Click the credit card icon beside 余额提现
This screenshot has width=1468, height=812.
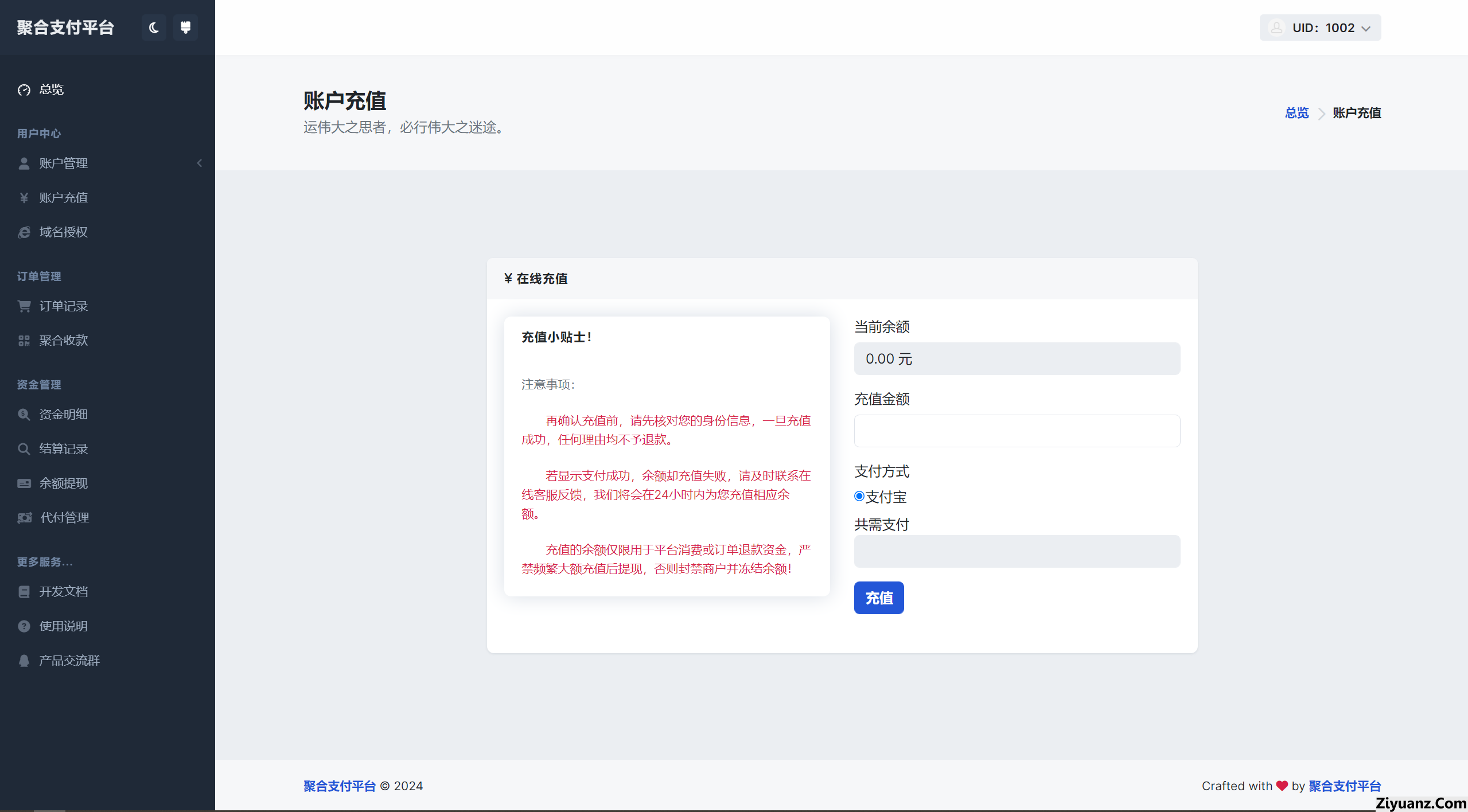pyautogui.click(x=24, y=483)
